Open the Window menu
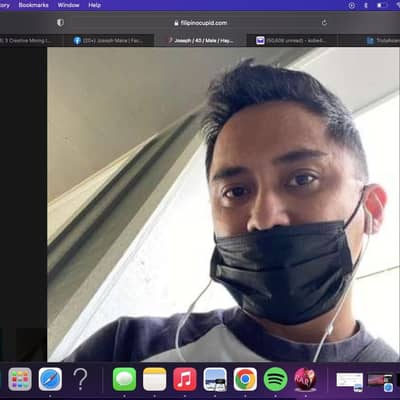This screenshot has width=400, height=400. (x=68, y=5)
